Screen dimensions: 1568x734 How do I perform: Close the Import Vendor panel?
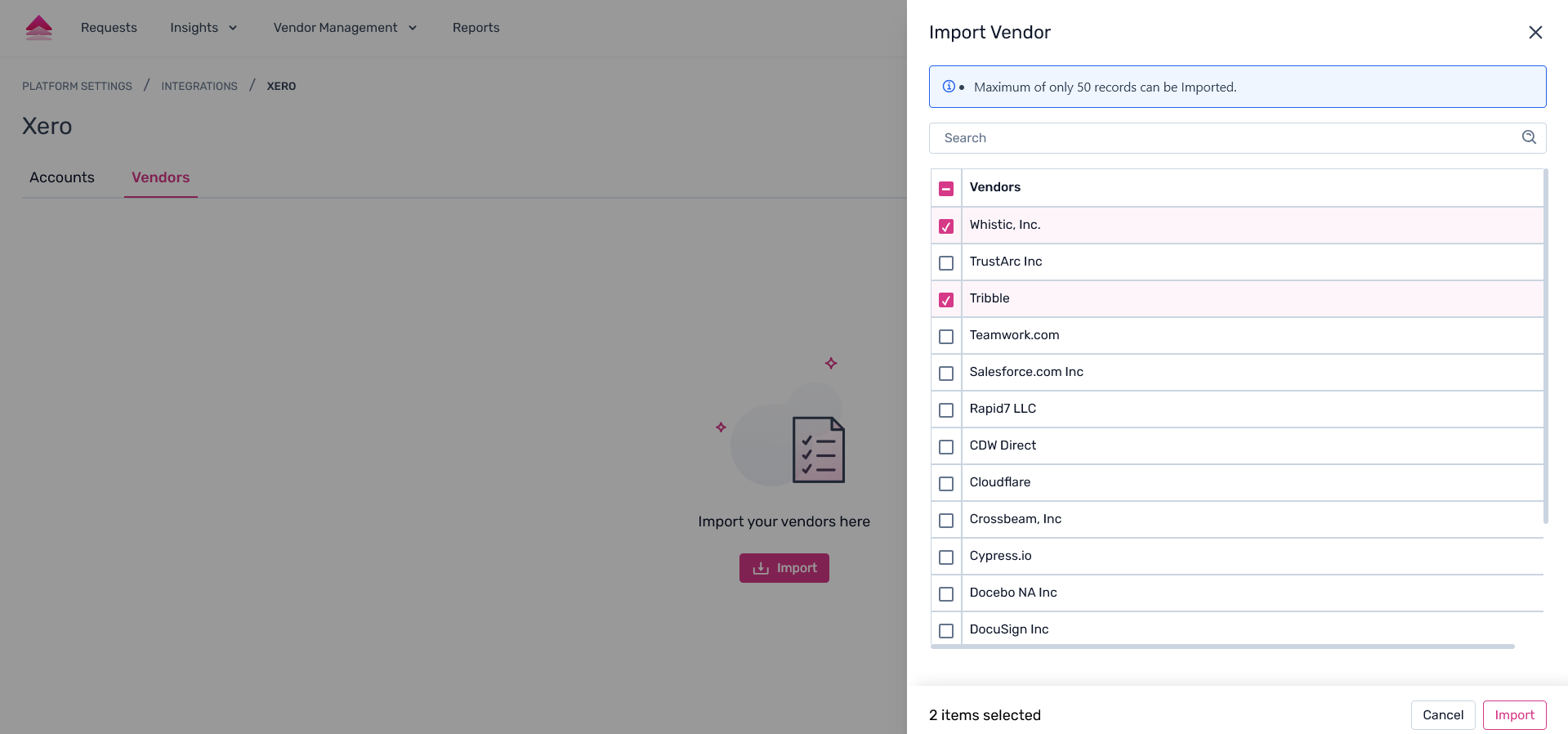click(x=1535, y=32)
